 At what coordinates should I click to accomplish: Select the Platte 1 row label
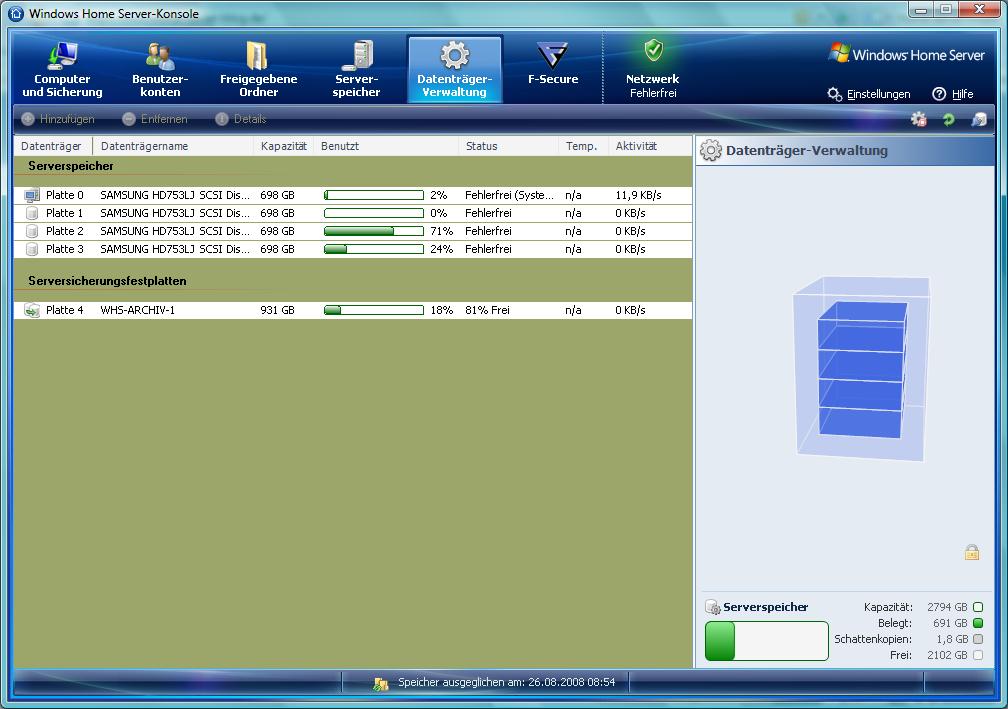64,213
